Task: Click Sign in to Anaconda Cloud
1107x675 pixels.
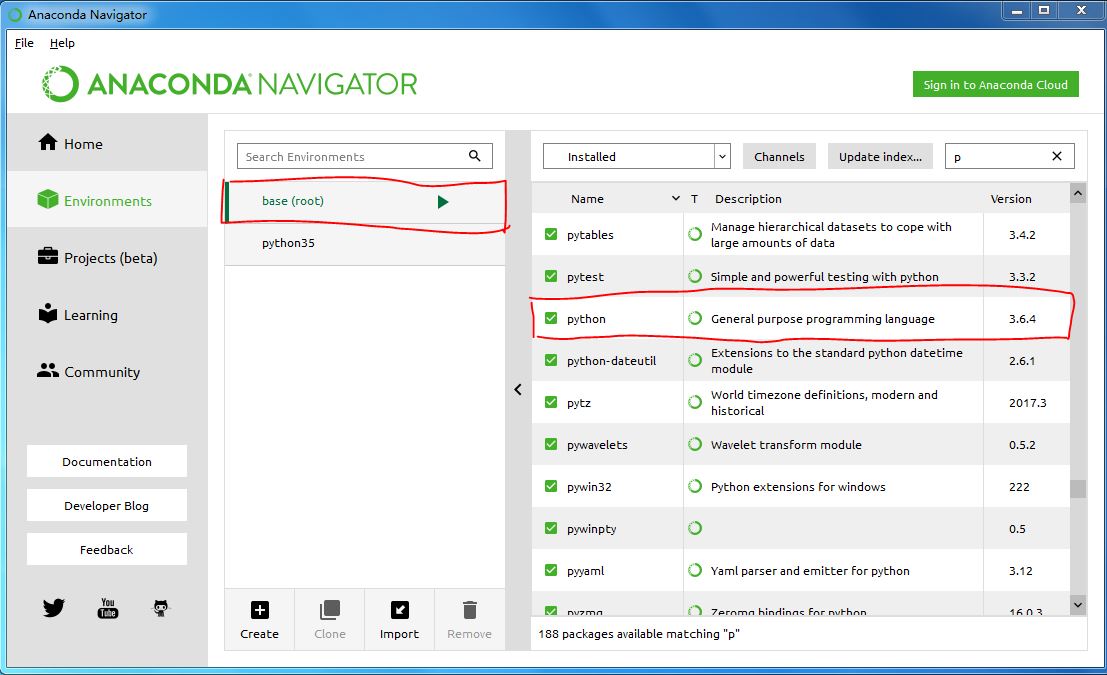Action: [x=995, y=84]
